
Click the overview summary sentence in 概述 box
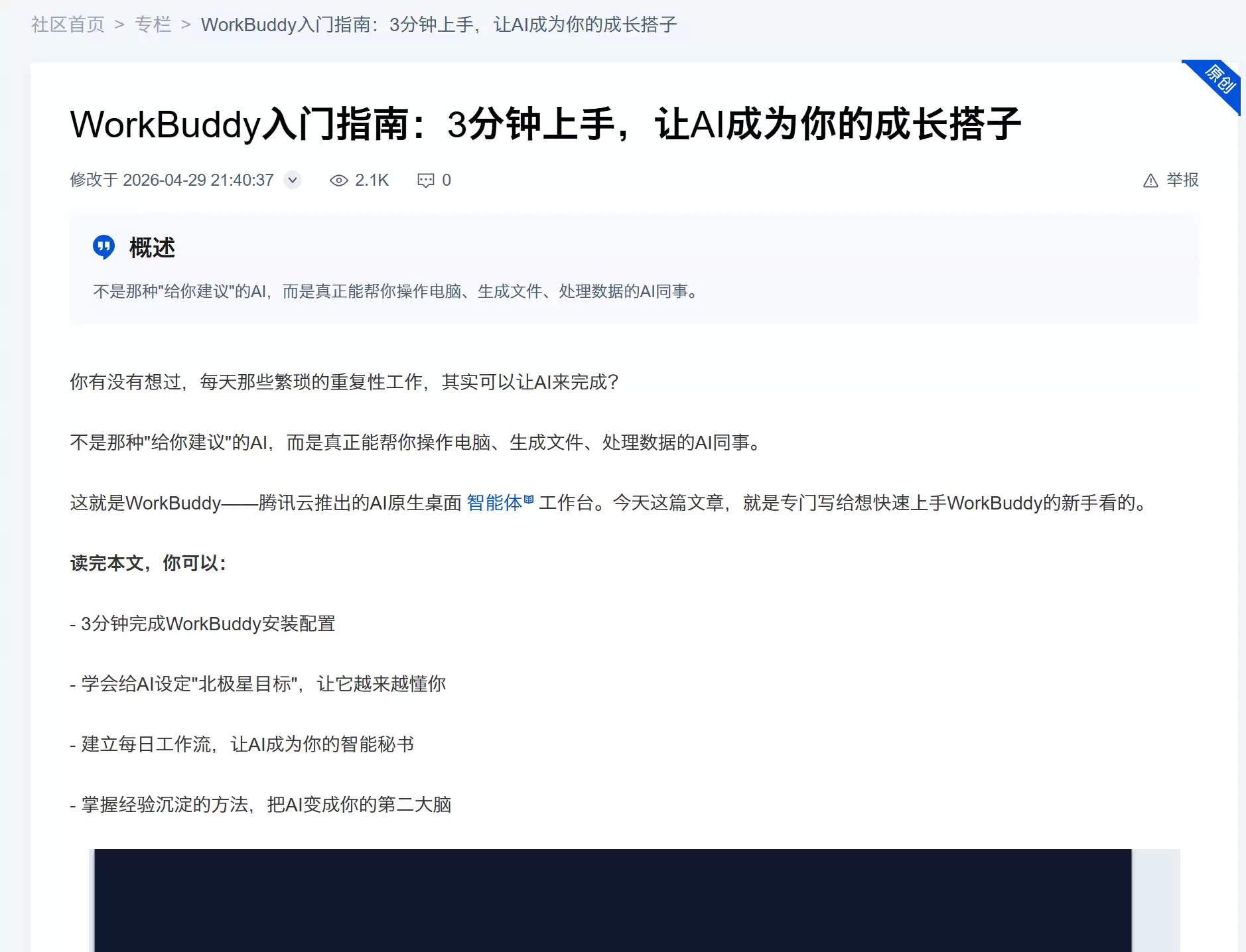398,291
